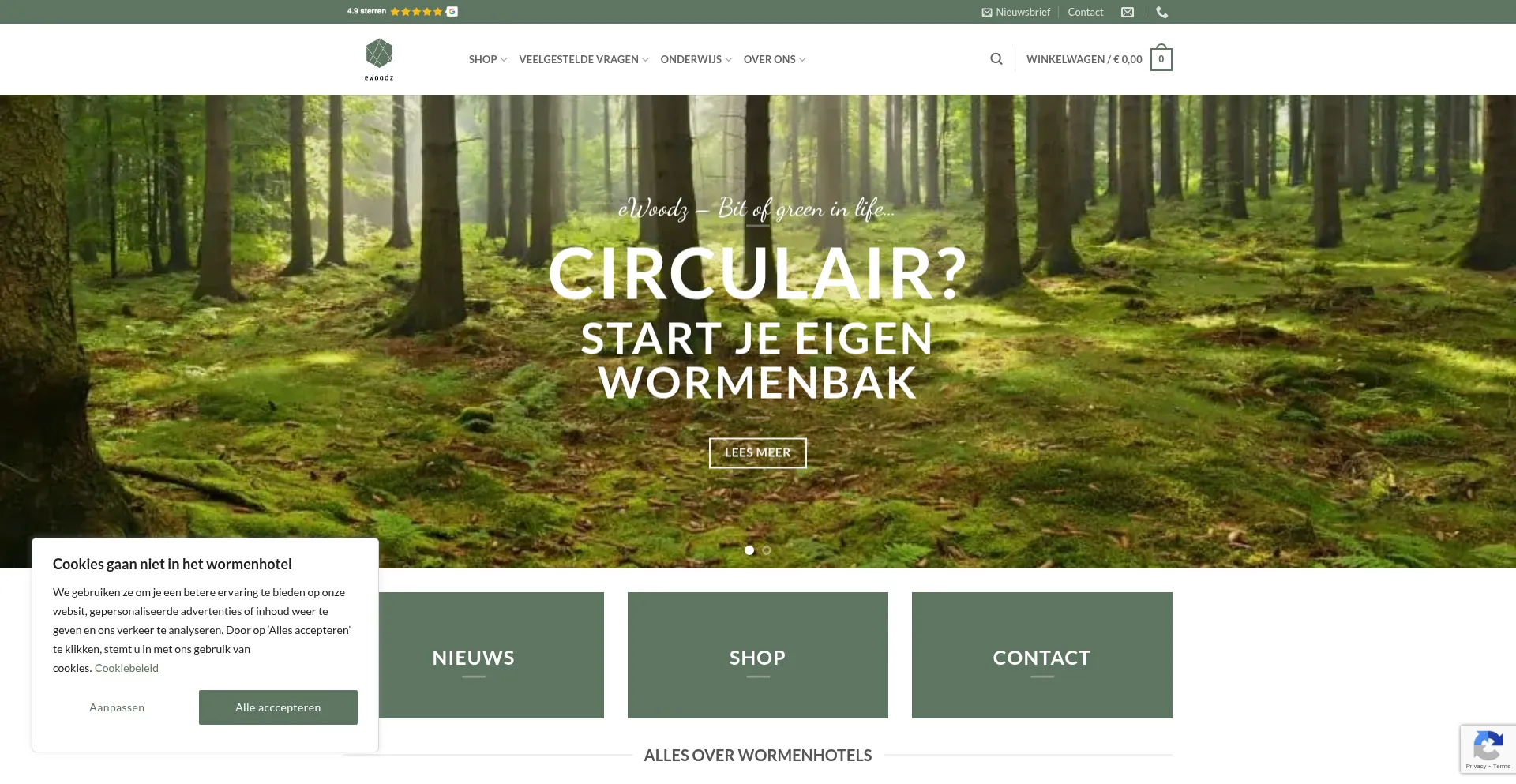Expand the SHOP dropdown menu
This screenshot has height=784, width=1516.
coord(488,59)
